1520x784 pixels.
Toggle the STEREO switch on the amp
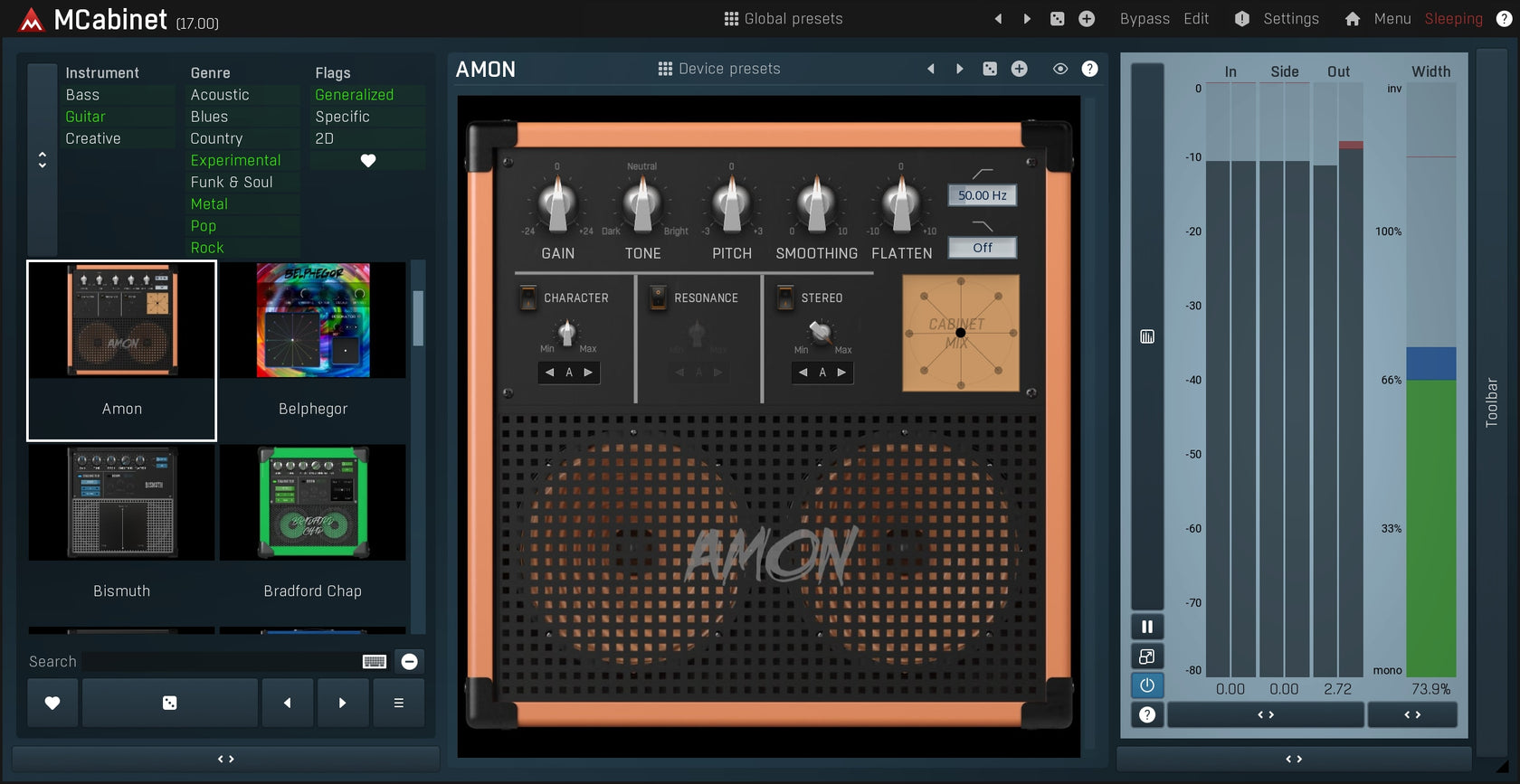coord(785,298)
